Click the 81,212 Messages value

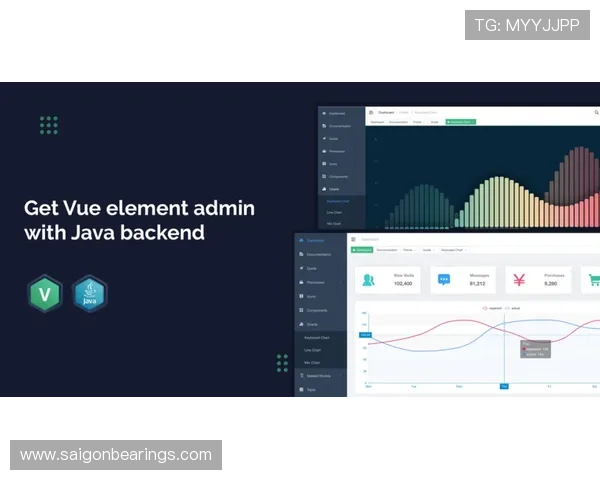(x=477, y=284)
